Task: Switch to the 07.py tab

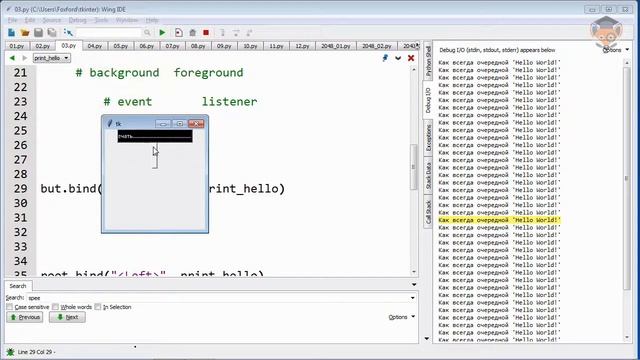Action: [x=173, y=46]
